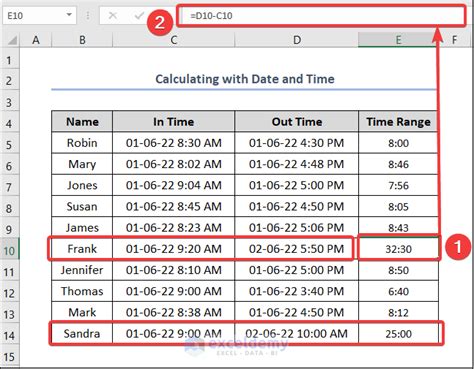
Task: Select the cell containing 'Thomas'
Action: 82,291
